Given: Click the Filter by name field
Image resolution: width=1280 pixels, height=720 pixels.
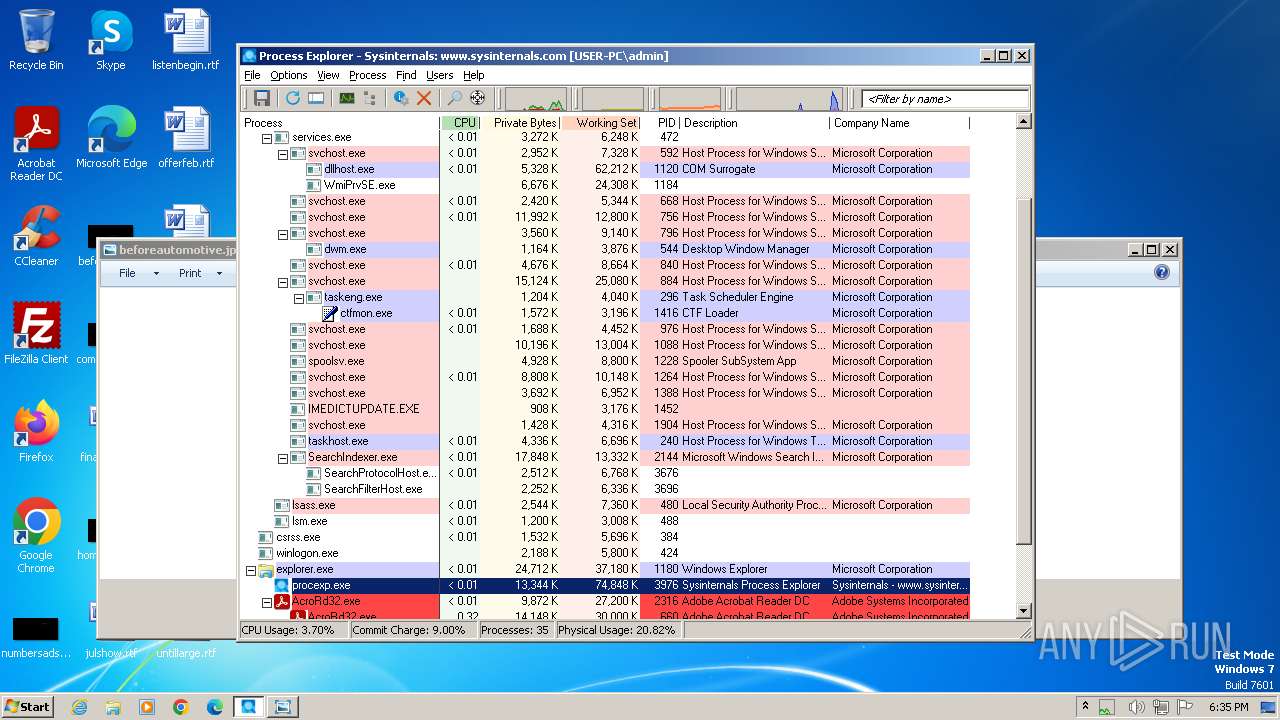Looking at the screenshot, I should click(945, 99).
